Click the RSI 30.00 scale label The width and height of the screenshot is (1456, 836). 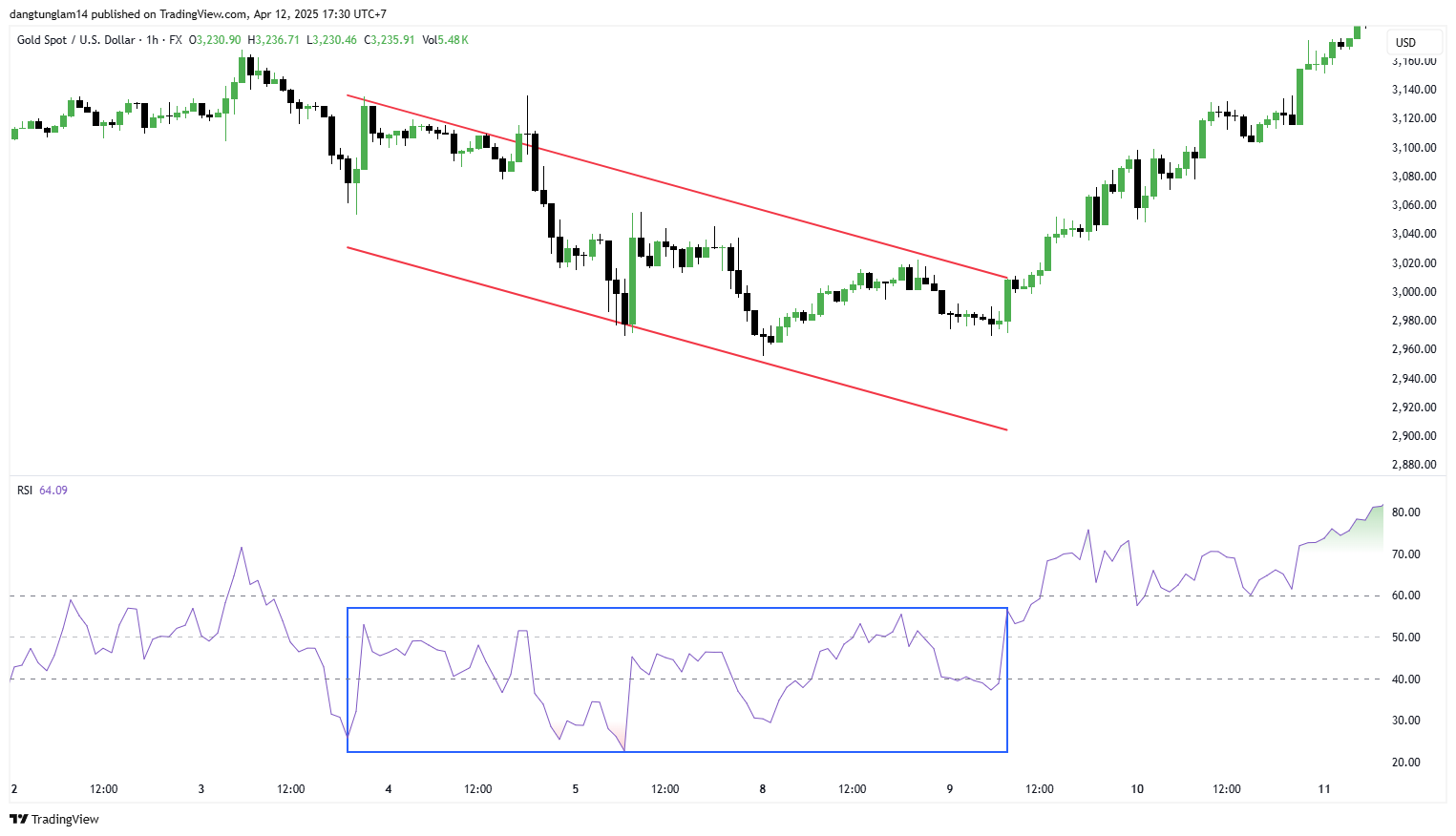[1406, 721]
